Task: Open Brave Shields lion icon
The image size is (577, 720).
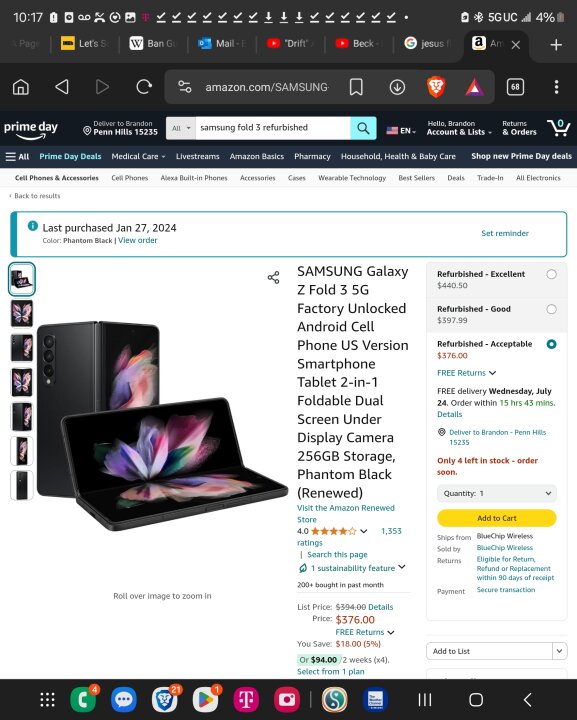Action: (x=436, y=87)
